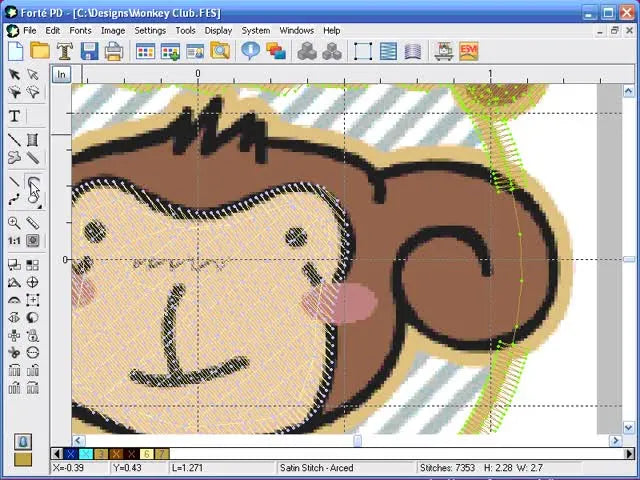Expand the Tools menu
Screen dimensions: 640x480
coord(185,31)
